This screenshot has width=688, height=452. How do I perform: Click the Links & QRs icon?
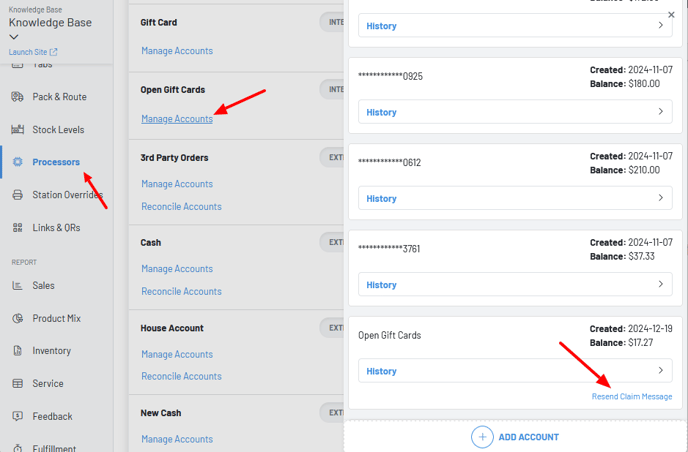click(17, 228)
